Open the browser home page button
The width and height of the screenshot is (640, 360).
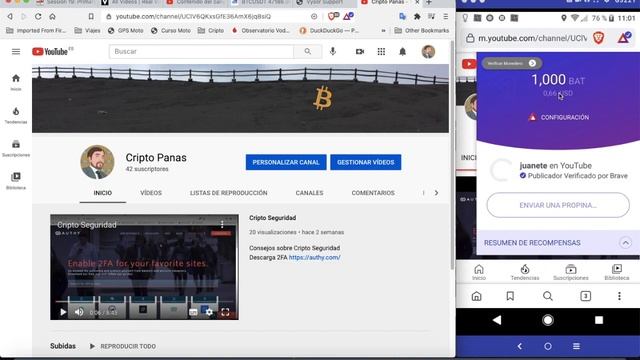[x=52, y=16]
